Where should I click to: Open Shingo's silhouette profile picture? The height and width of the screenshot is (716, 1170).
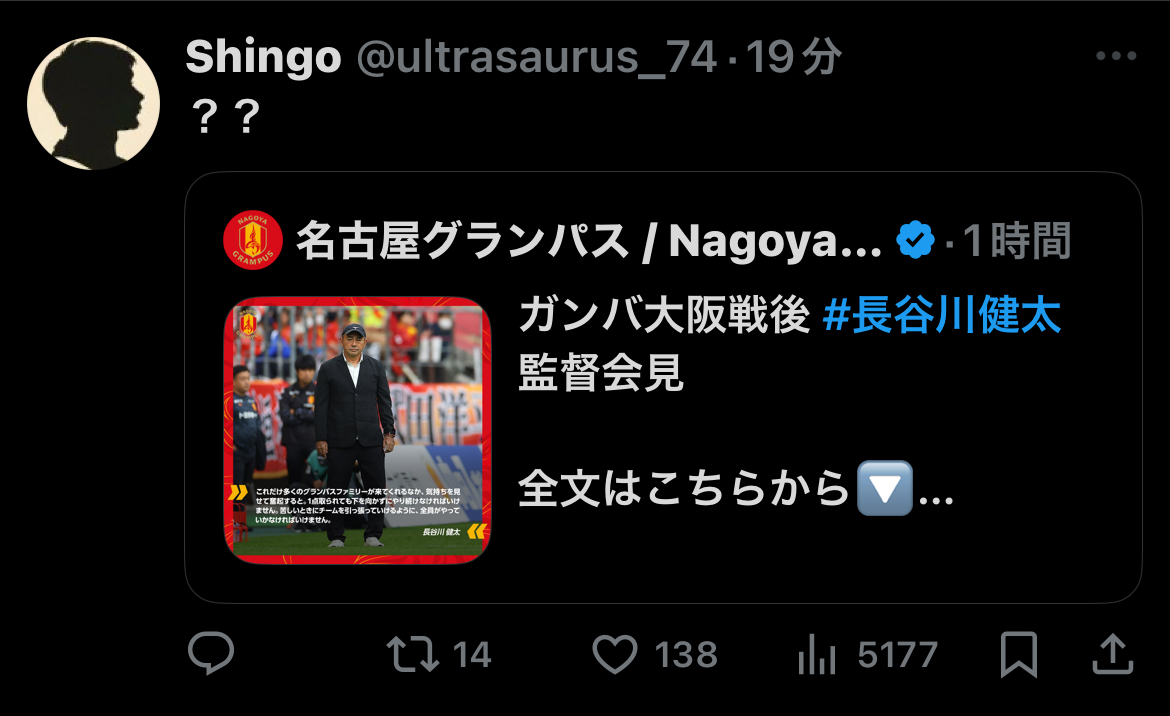click(x=93, y=104)
